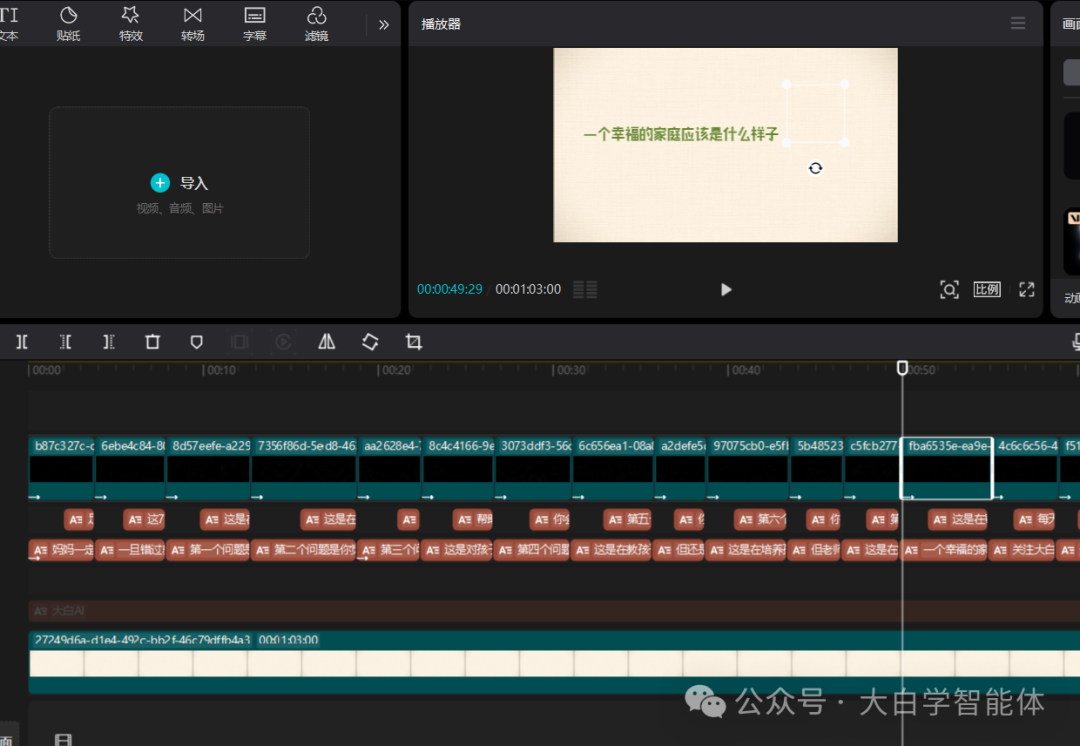
Task: Select text clip 一个幸福的家
Action: click(x=945, y=550)
